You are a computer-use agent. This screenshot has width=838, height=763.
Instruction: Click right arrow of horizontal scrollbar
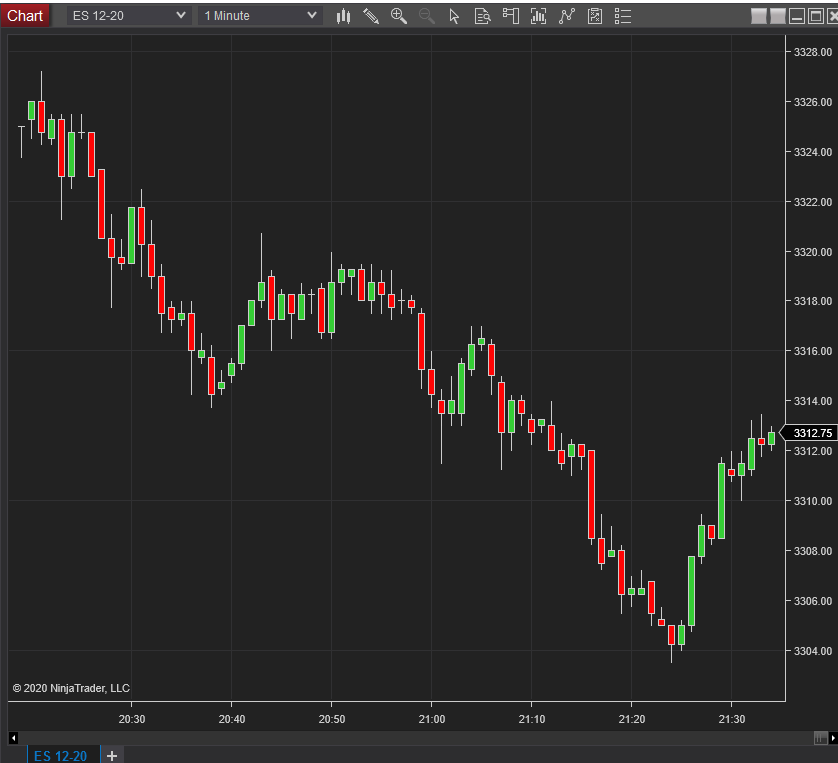833,738
